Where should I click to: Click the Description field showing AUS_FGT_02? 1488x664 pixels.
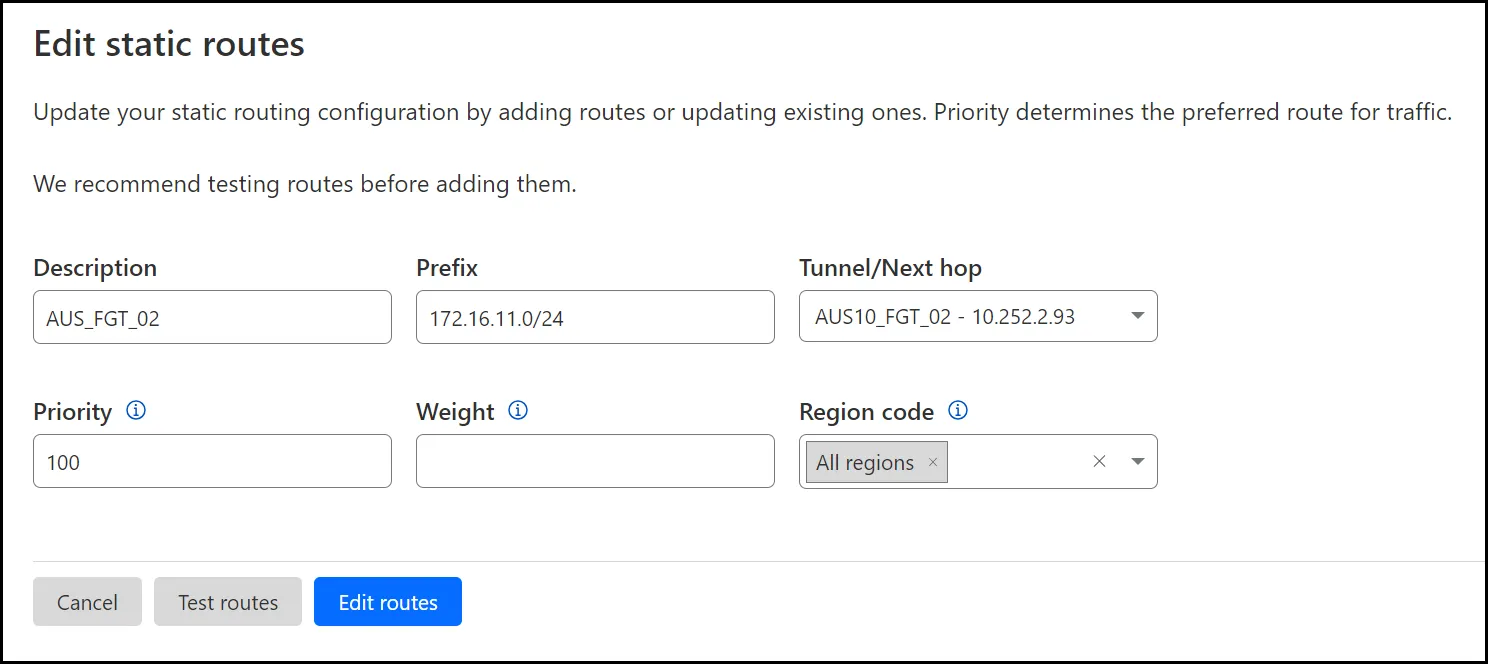point(212,316)
